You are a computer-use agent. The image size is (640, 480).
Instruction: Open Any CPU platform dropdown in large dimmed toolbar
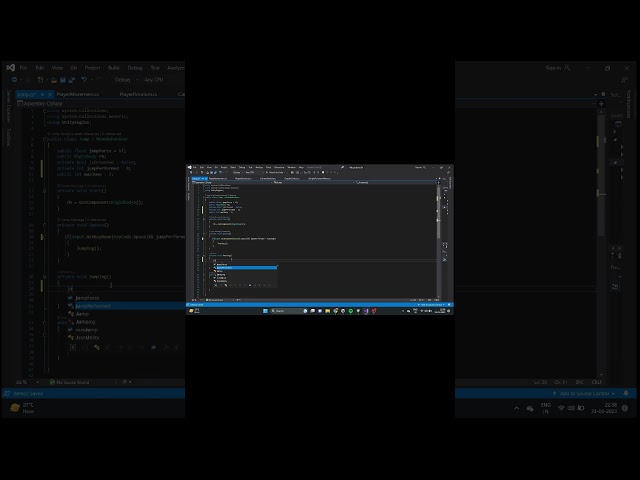[154, 80]
